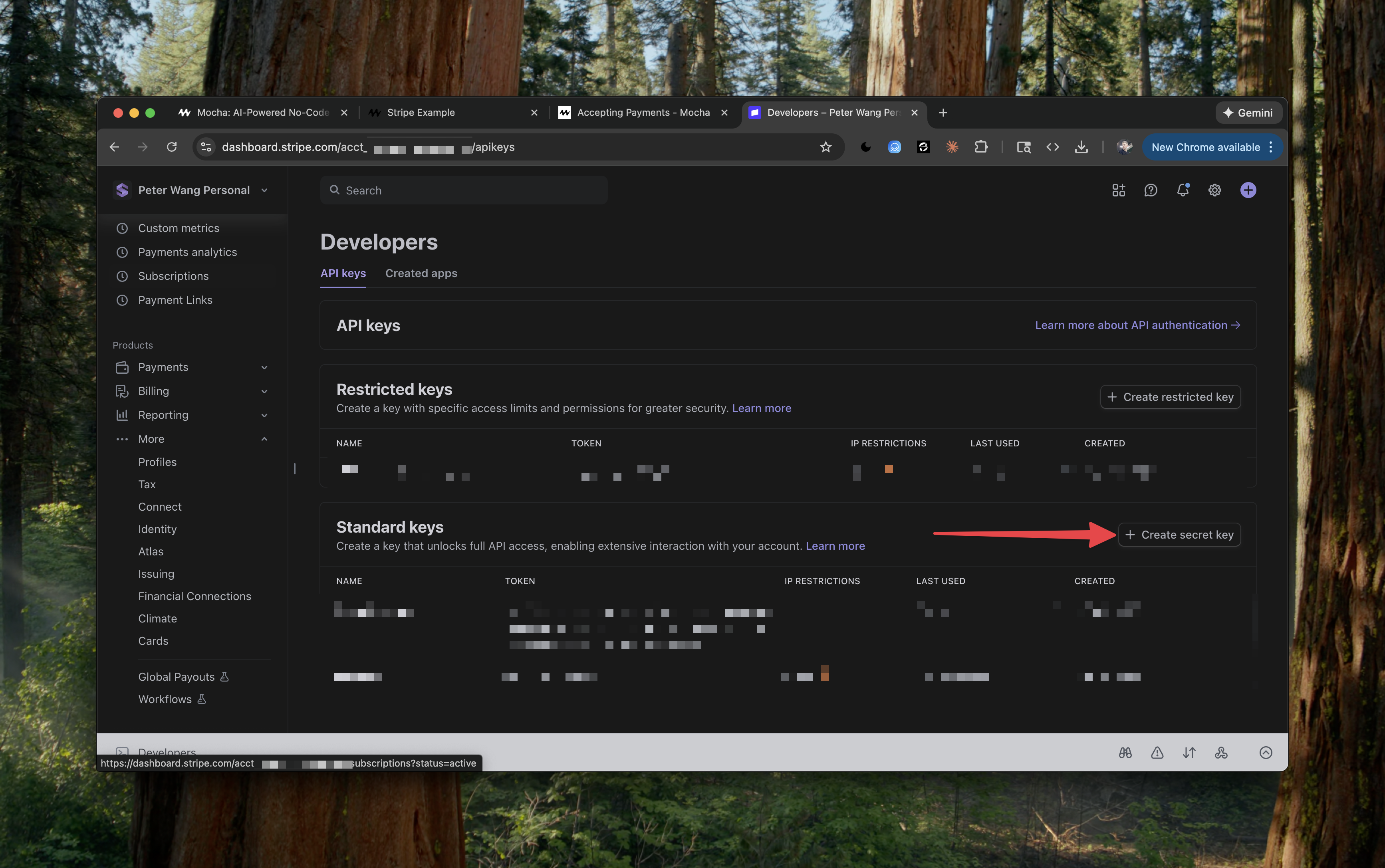Open the notifications bell
This screenshot has width=1385, height=868.
coord(1182,190)
